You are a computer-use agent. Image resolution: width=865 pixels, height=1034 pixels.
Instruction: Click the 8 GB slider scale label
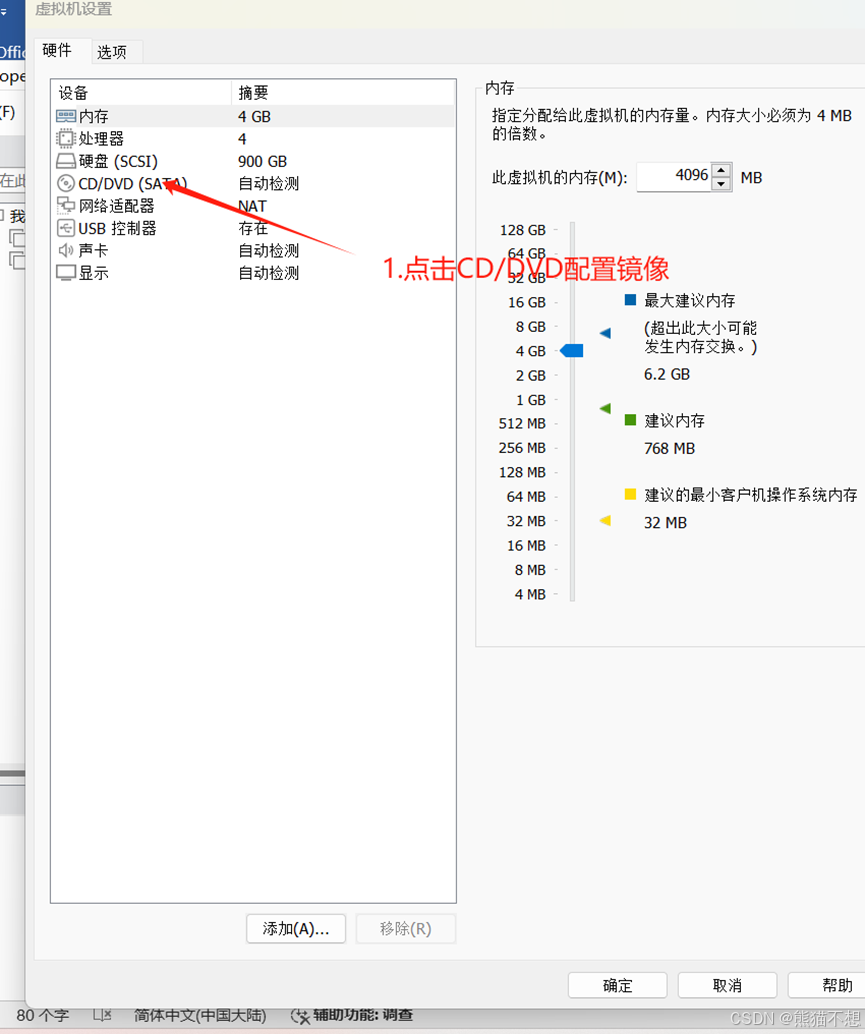531,327
